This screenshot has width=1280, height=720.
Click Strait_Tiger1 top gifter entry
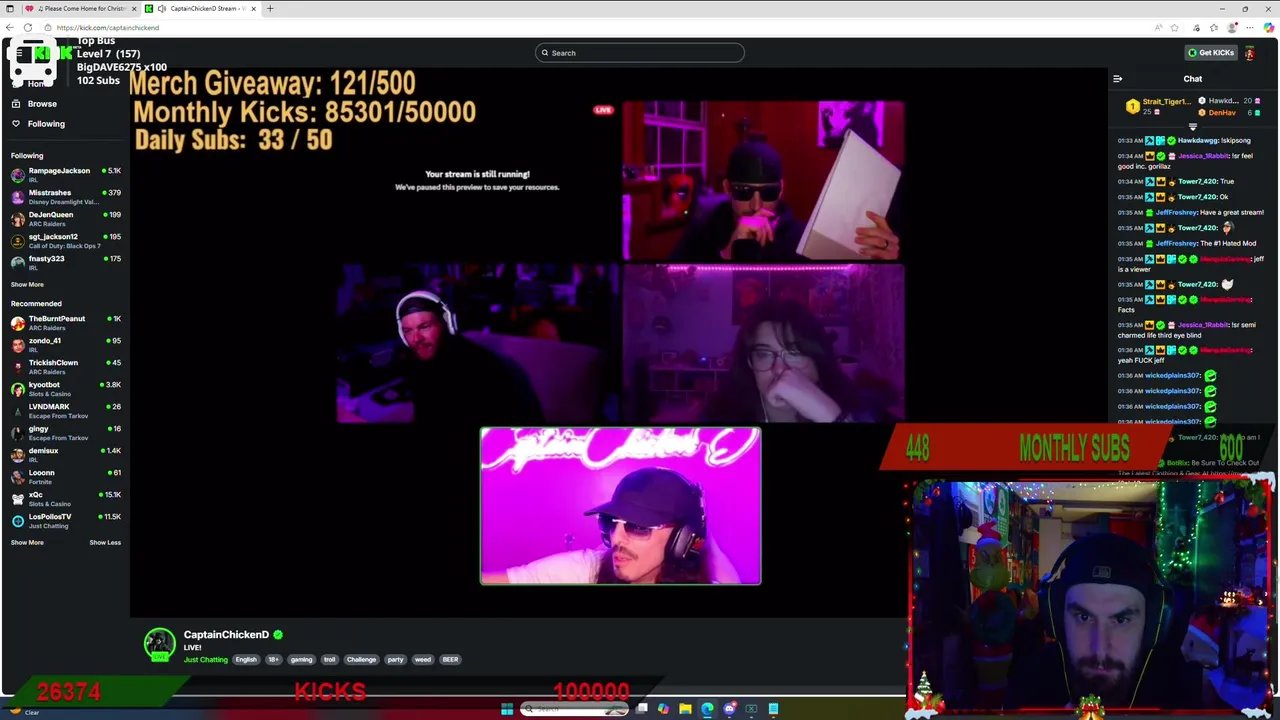(1157, 106)
